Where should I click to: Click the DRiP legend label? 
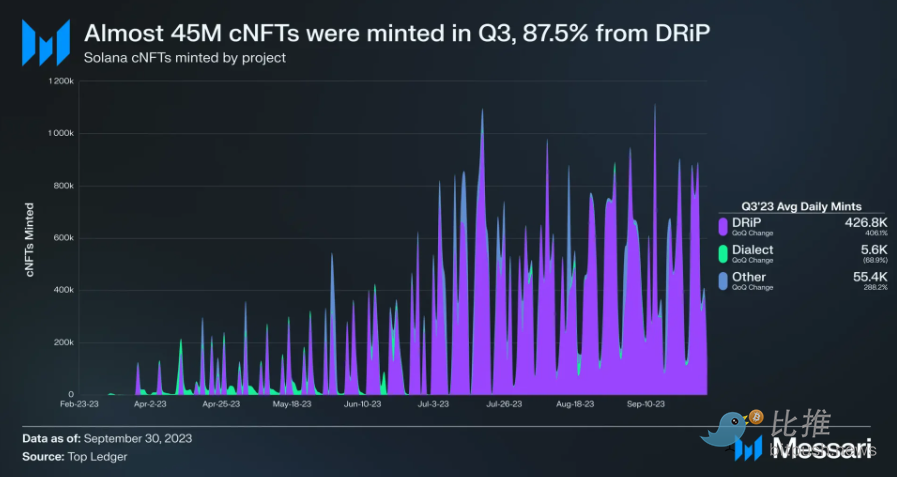tap(747, 222)
